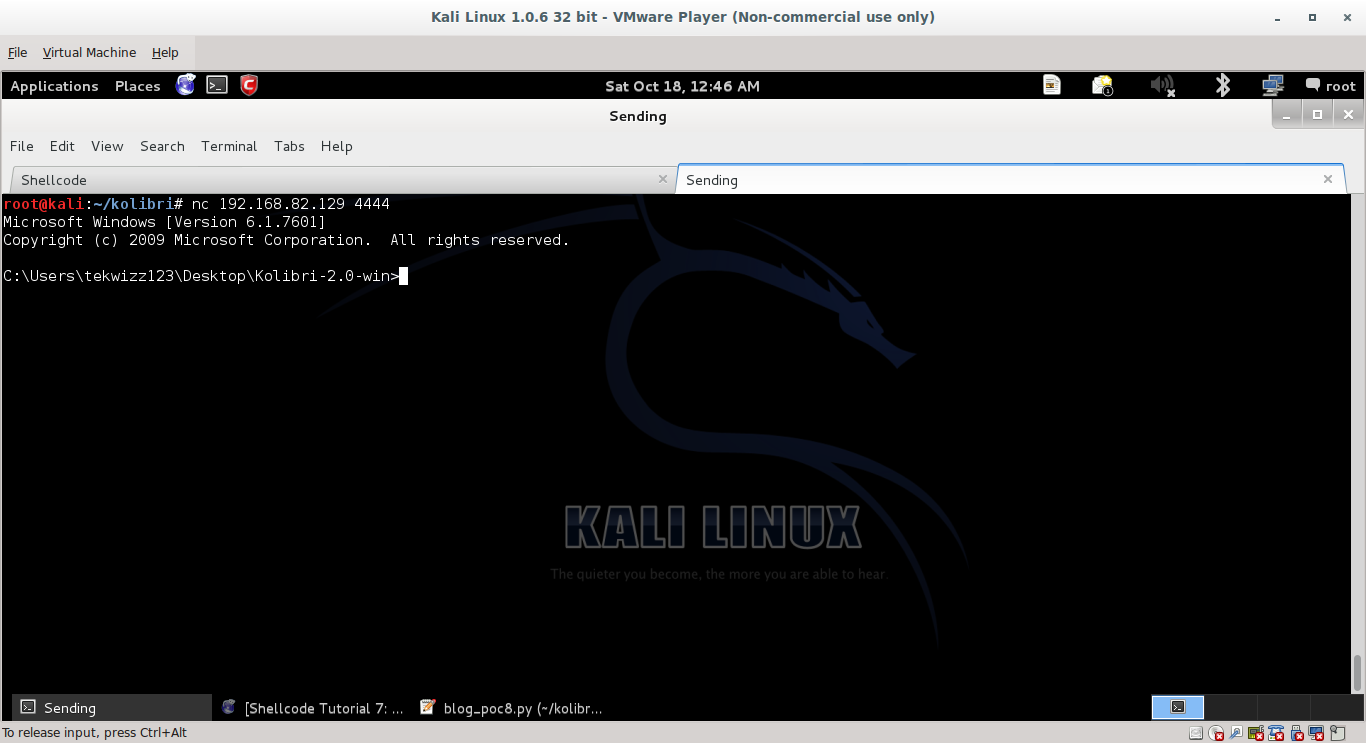Open the Bluetooth indicator in top panel

(x=1222, y=85)
